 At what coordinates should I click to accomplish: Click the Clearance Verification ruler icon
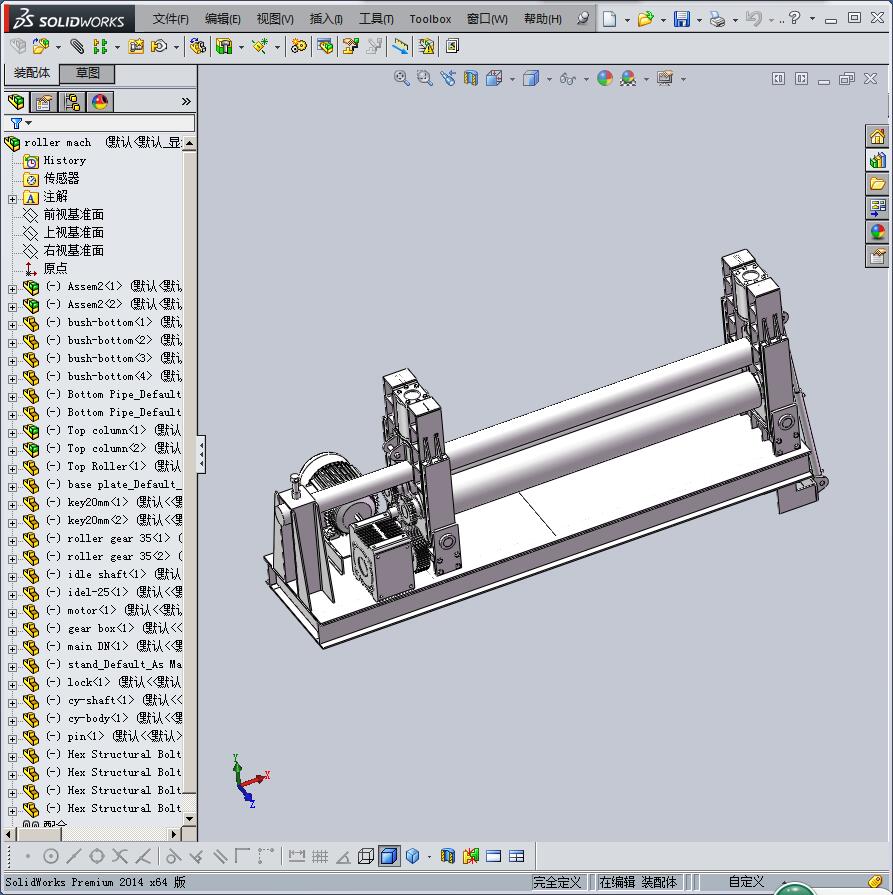click(x=400, y=46)
